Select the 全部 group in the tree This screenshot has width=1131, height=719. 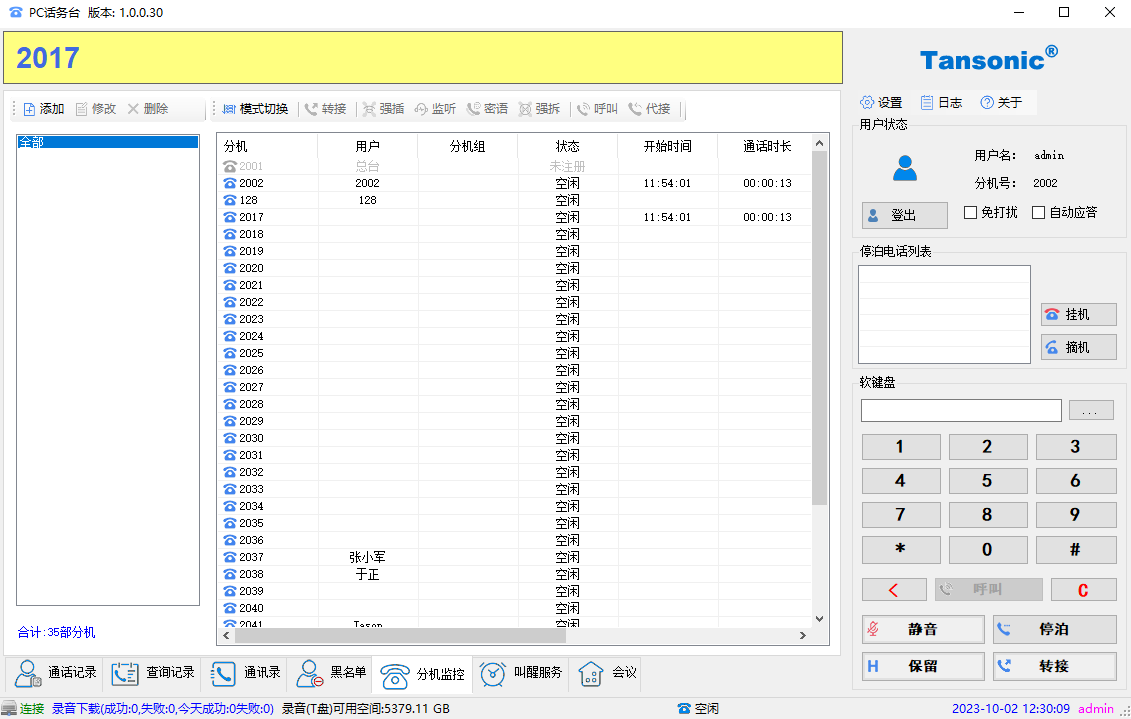coord(107,142)
